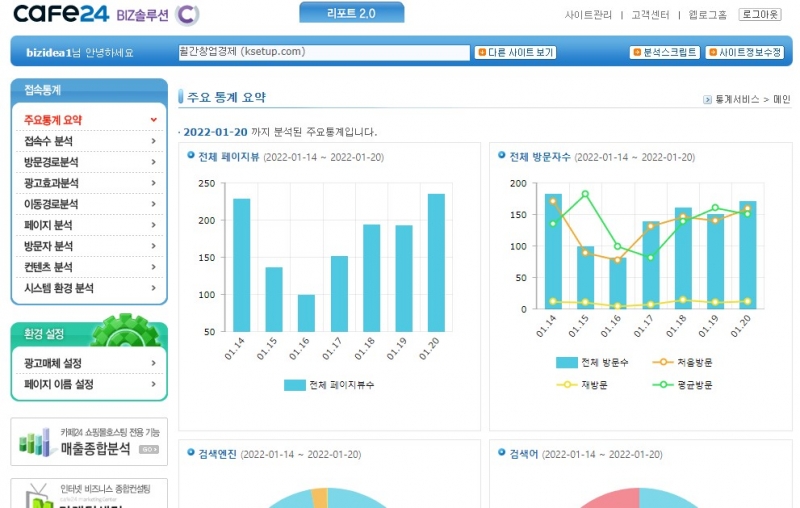The image size is (800, 508).
Task: Click the bullet icon next to 전체 페이지뷰
Action: click(191, 155)
